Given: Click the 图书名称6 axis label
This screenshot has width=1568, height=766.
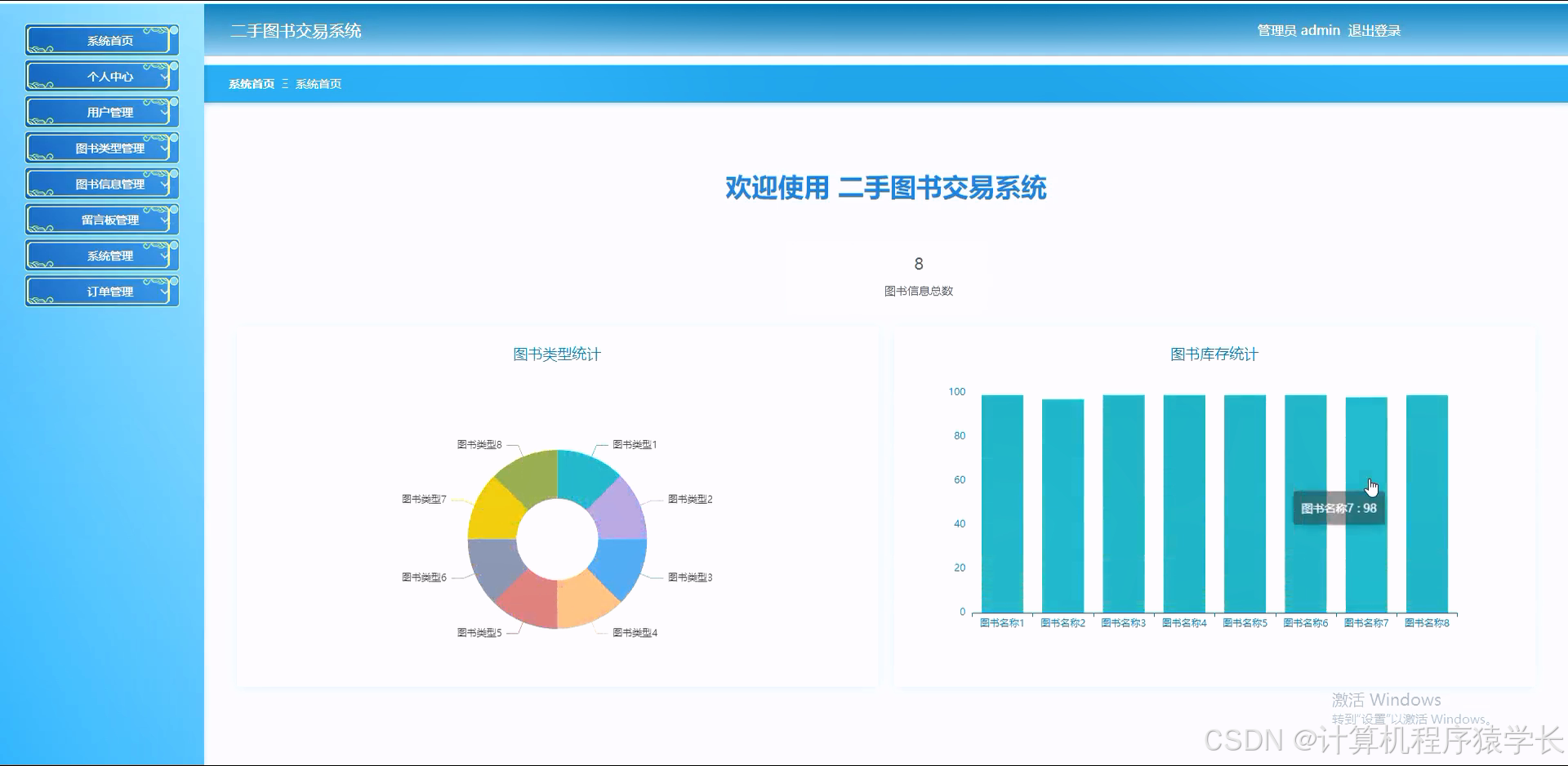Looking at the screenshot, I should click(x=1306, y=623).
